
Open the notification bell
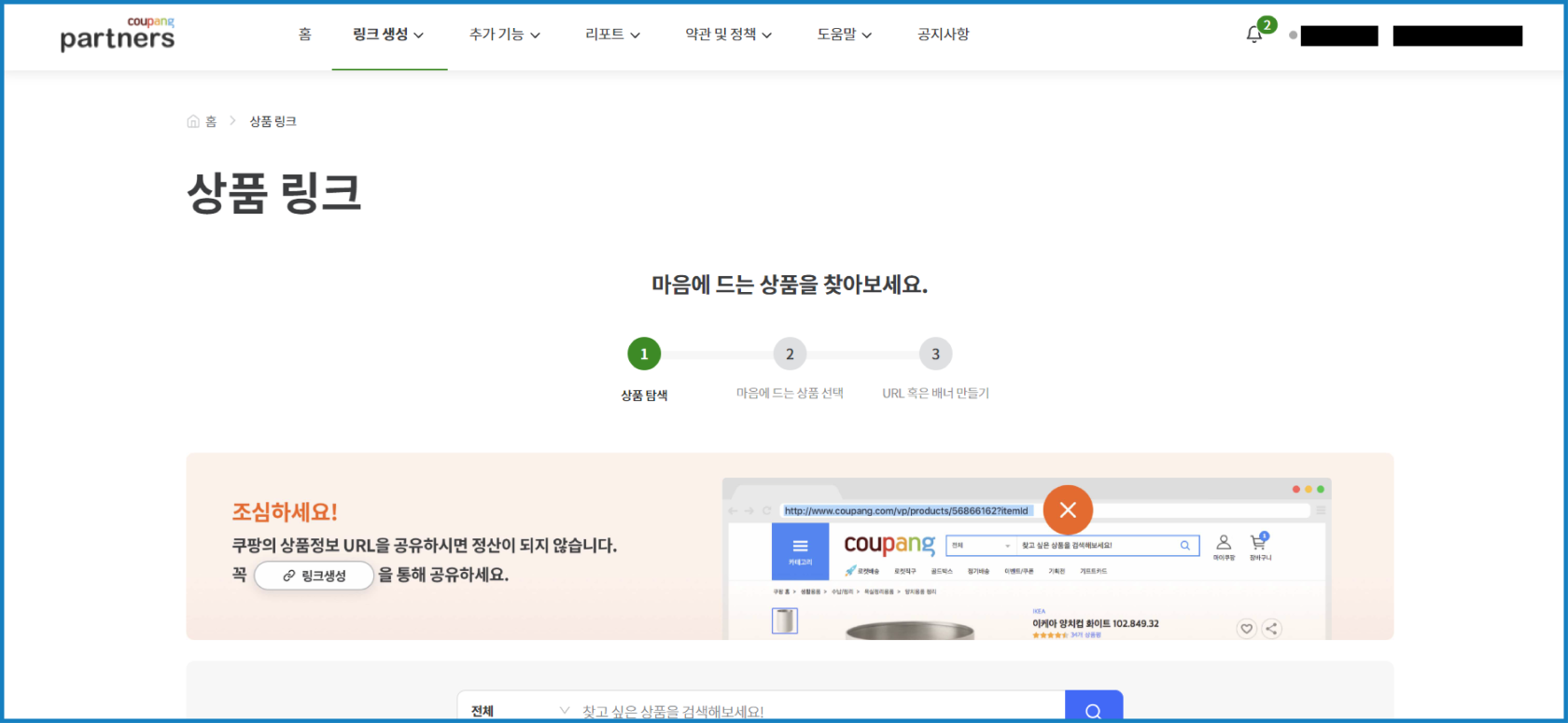pos(1254,35)
